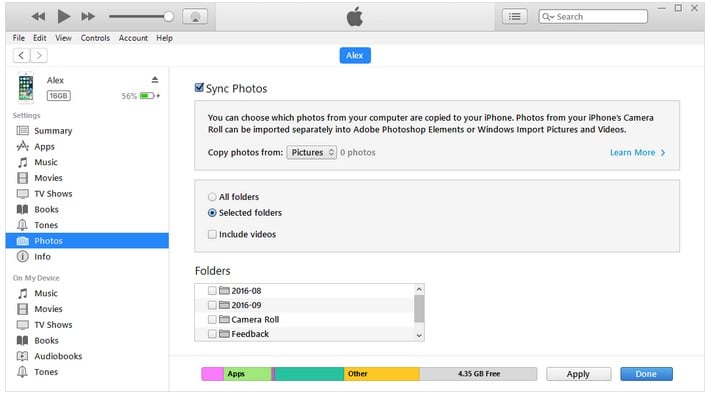Select the All folders radio button
Viewport: 713px width, 400px height.
(x=212, y=197)
